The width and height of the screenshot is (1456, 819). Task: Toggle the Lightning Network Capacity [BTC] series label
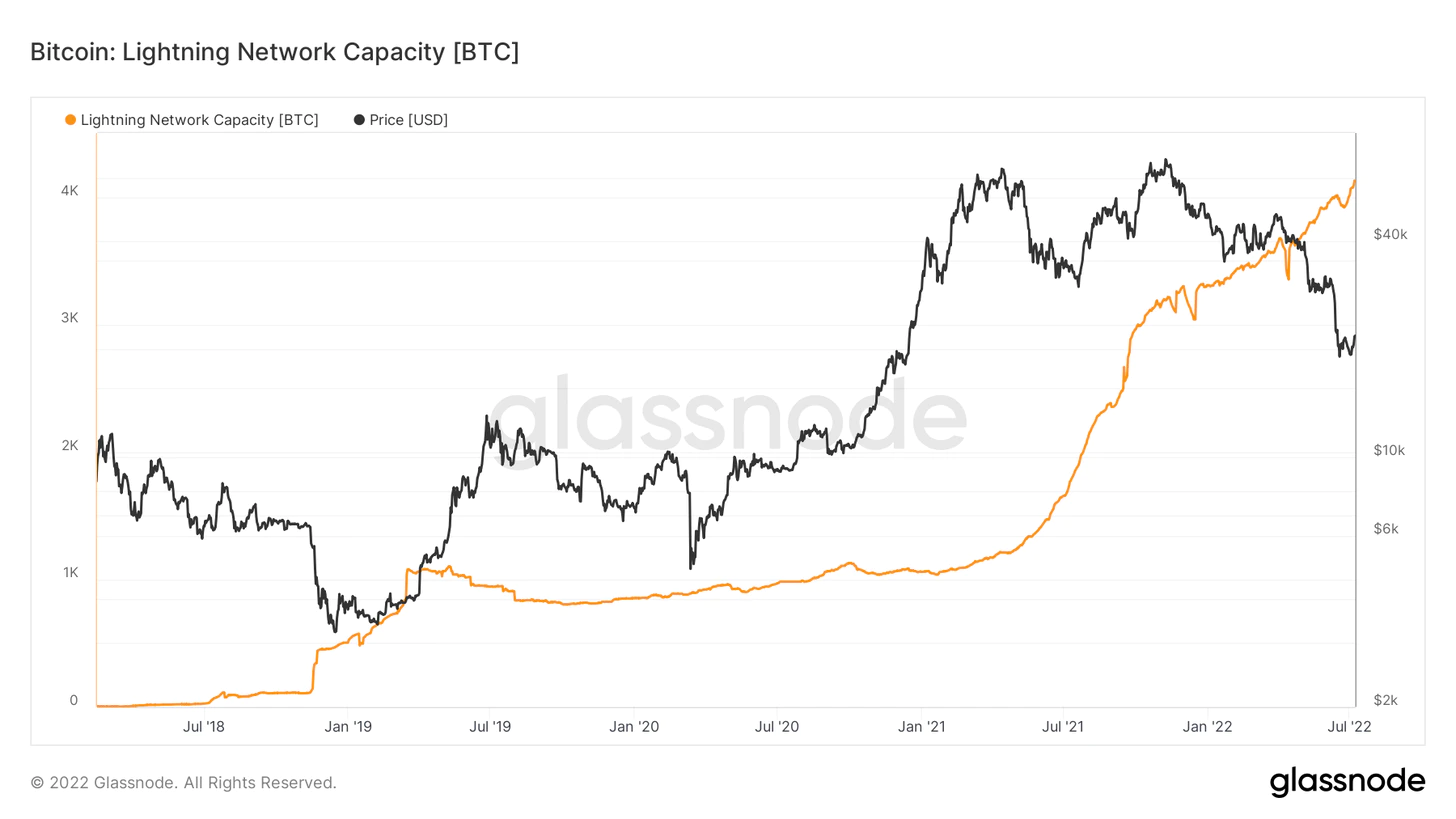[x=199, y=120]
